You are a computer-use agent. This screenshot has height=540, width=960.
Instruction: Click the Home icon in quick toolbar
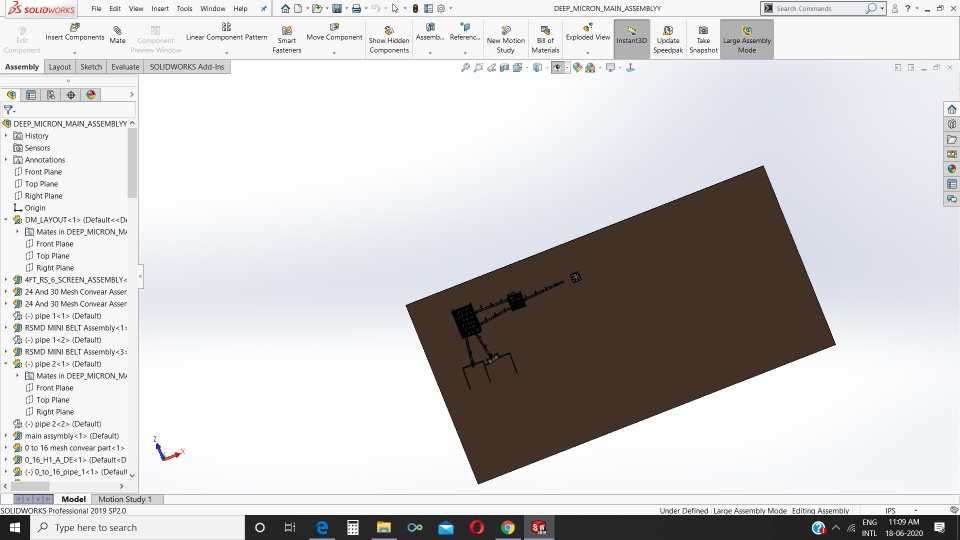click(x=285, y=9)
